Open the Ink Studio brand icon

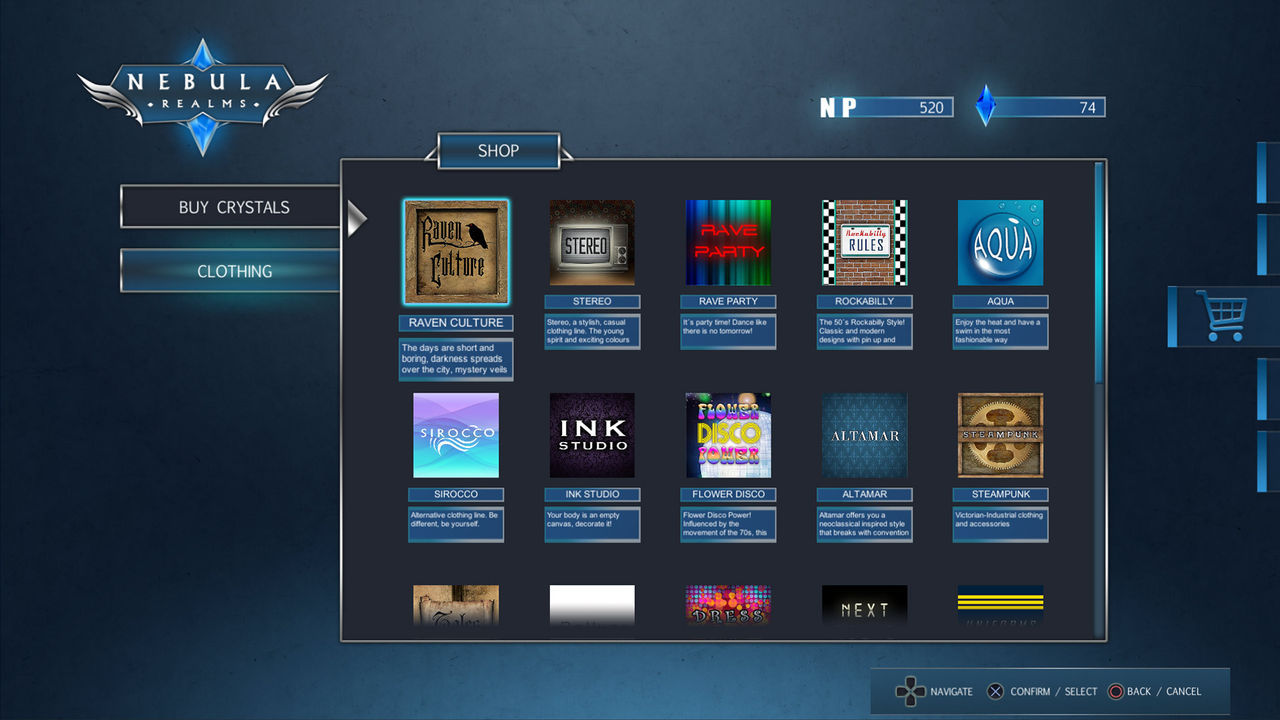[592, 435]
